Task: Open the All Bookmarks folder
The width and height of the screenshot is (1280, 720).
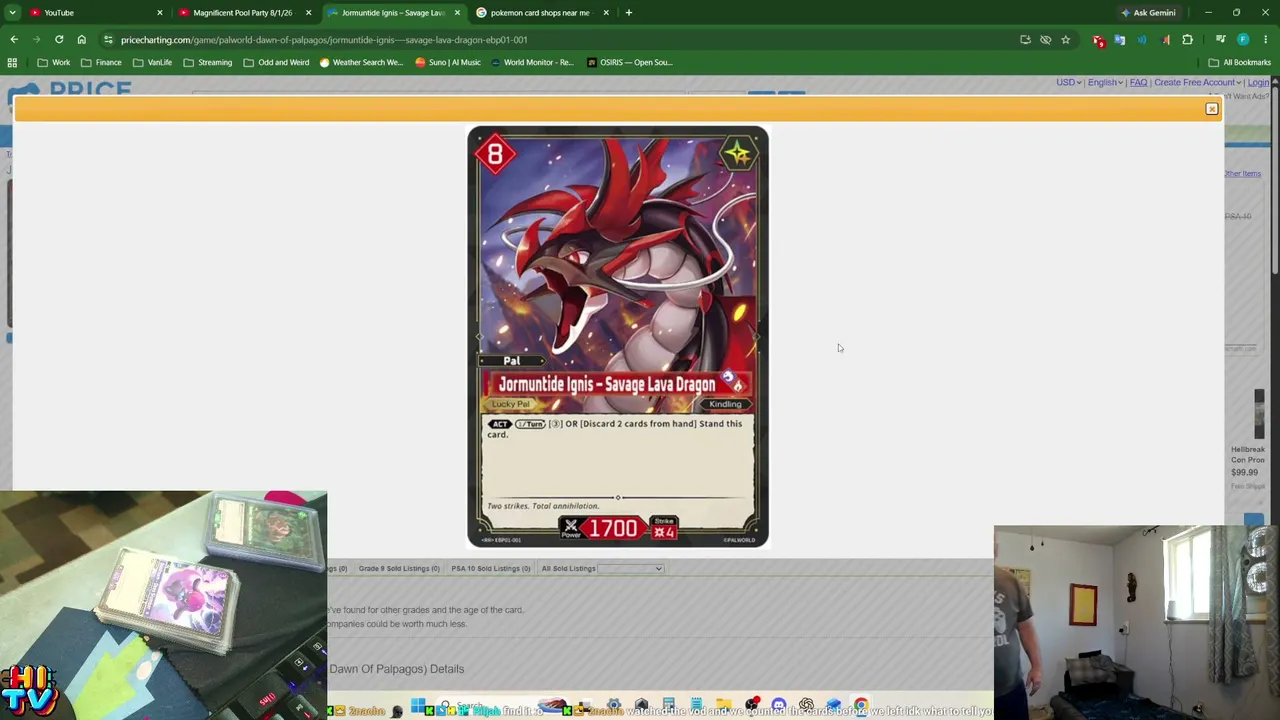Action: [1239, 62]
